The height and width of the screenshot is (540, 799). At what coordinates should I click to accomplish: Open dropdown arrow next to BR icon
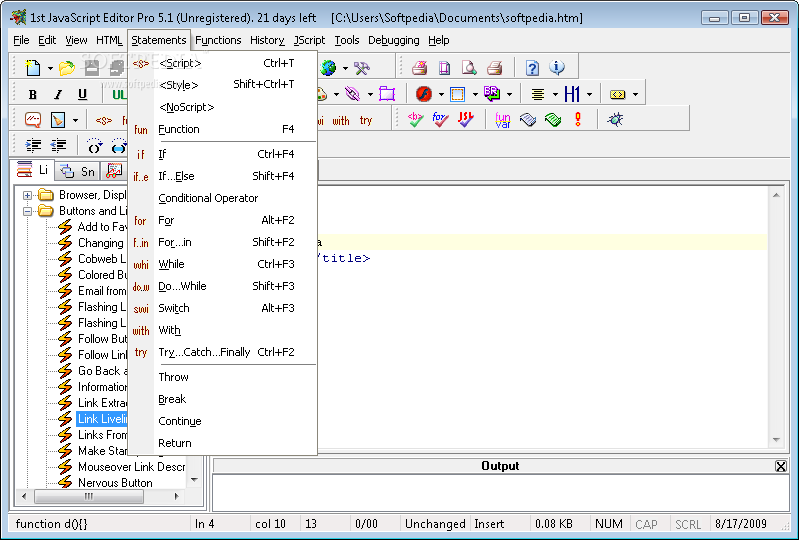pyautogui.click(x=509, y=95)
